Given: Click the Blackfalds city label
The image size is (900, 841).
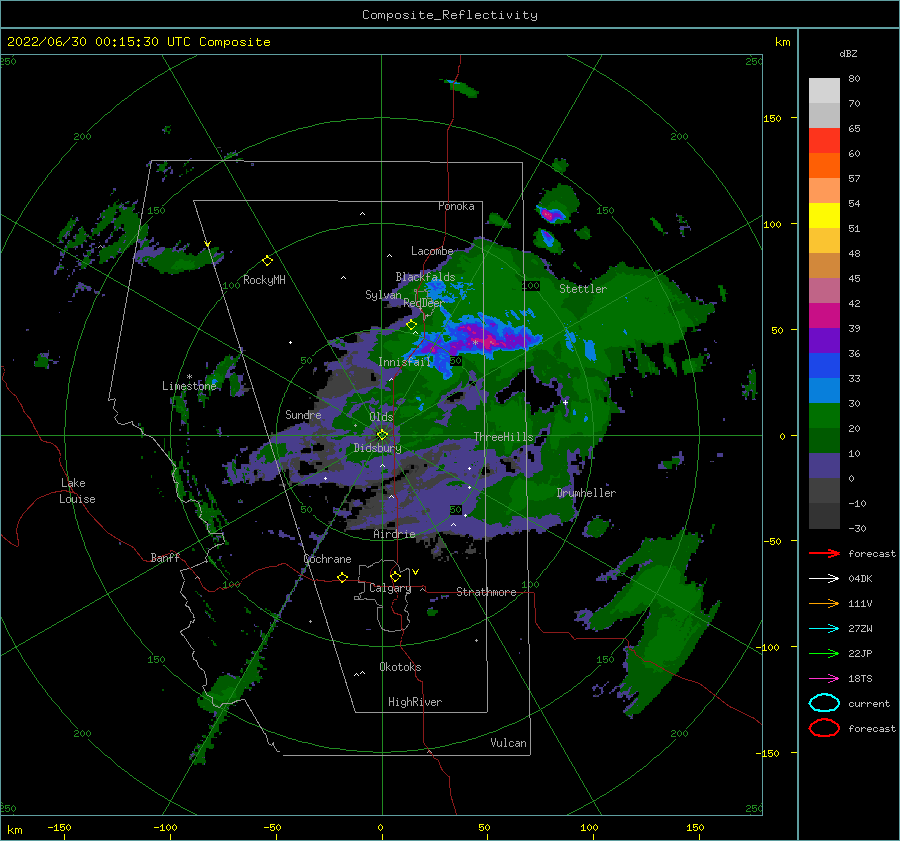Looking at the screenshot, I should pyautogui.click(x=425, y=277).
